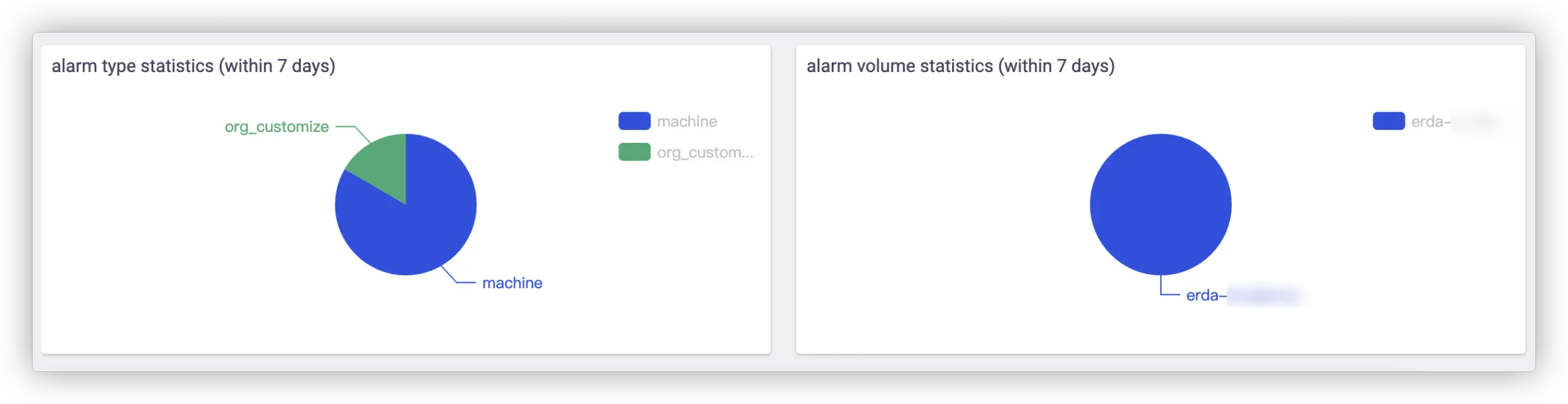Select the green org_customize pie slice
Image resolution: width=1568 pixels, height=404 pixels.
click(382, 163)
